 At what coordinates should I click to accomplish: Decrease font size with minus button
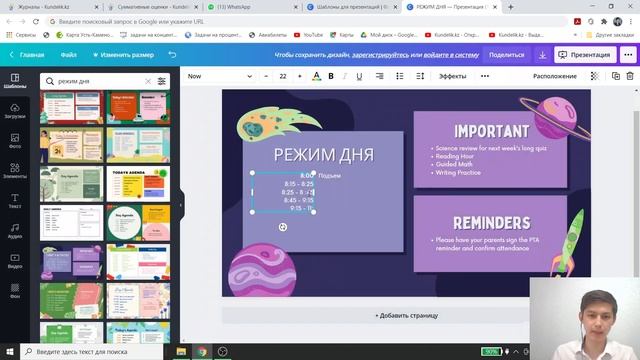coord(266,76)
